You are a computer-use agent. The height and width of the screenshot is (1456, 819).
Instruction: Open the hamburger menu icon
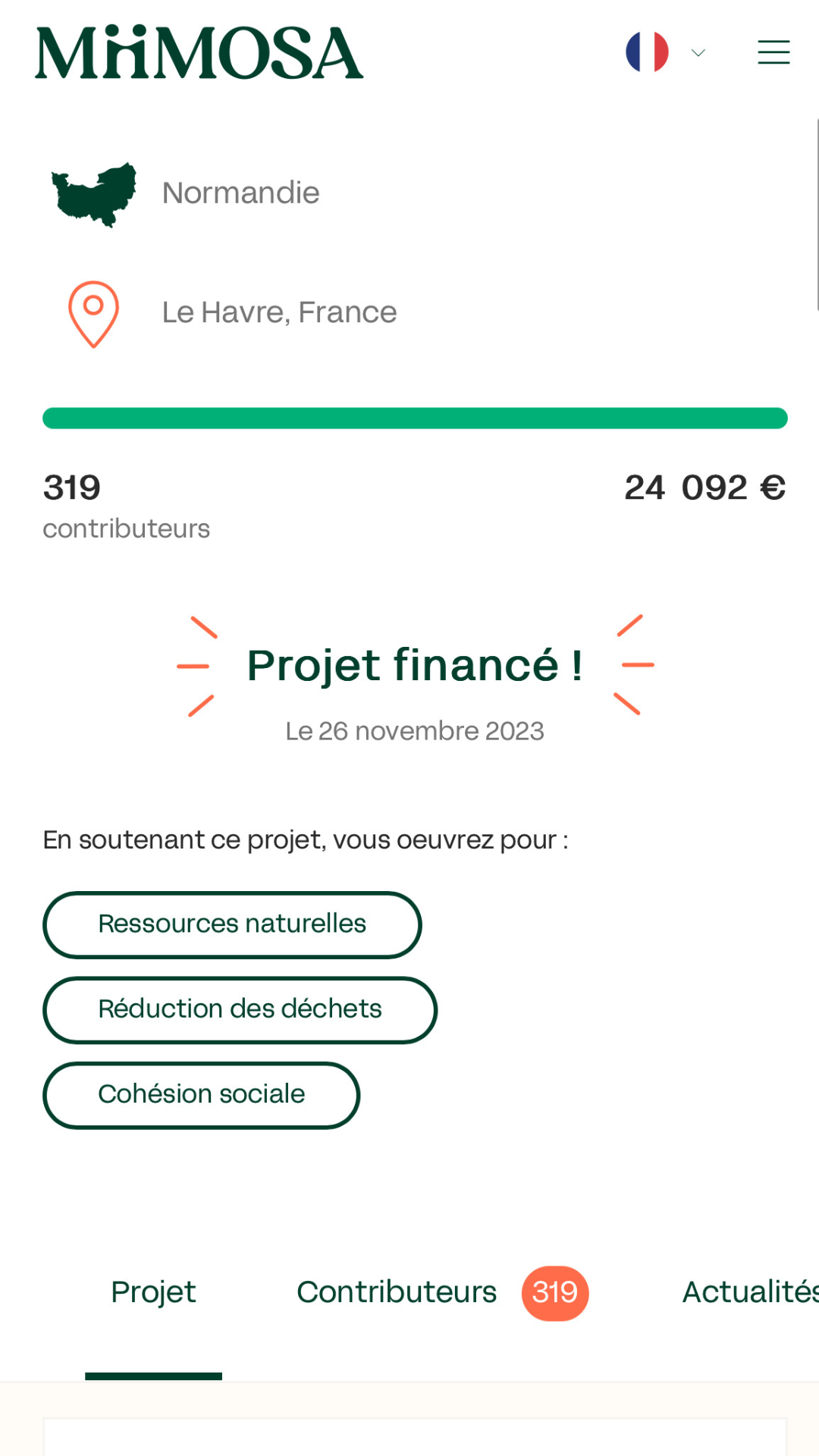pos(773,52)
